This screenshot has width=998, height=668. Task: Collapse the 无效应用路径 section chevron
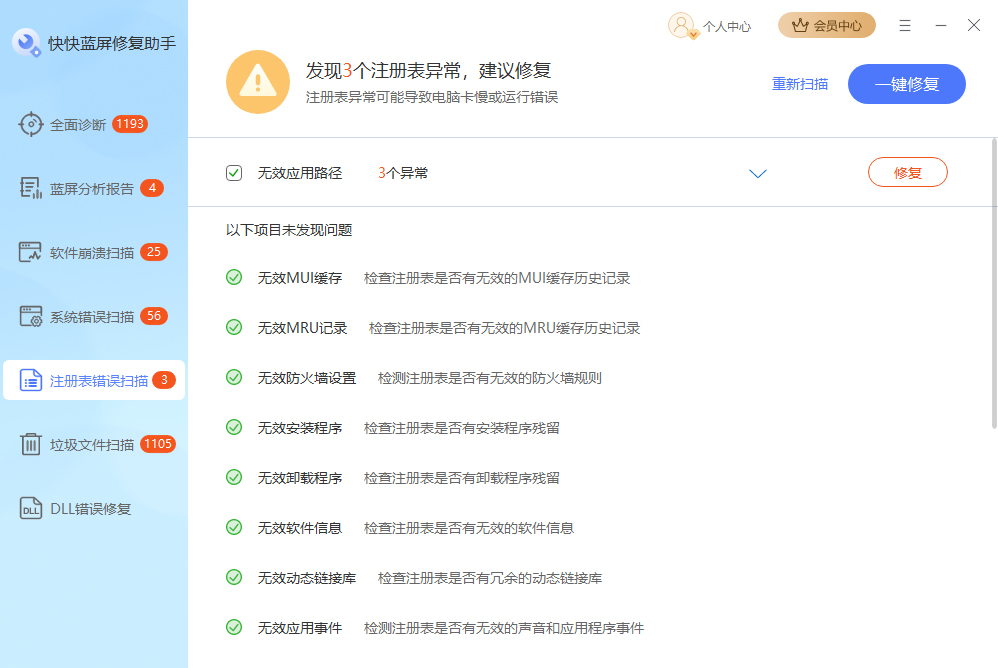(x=757, y=173)
